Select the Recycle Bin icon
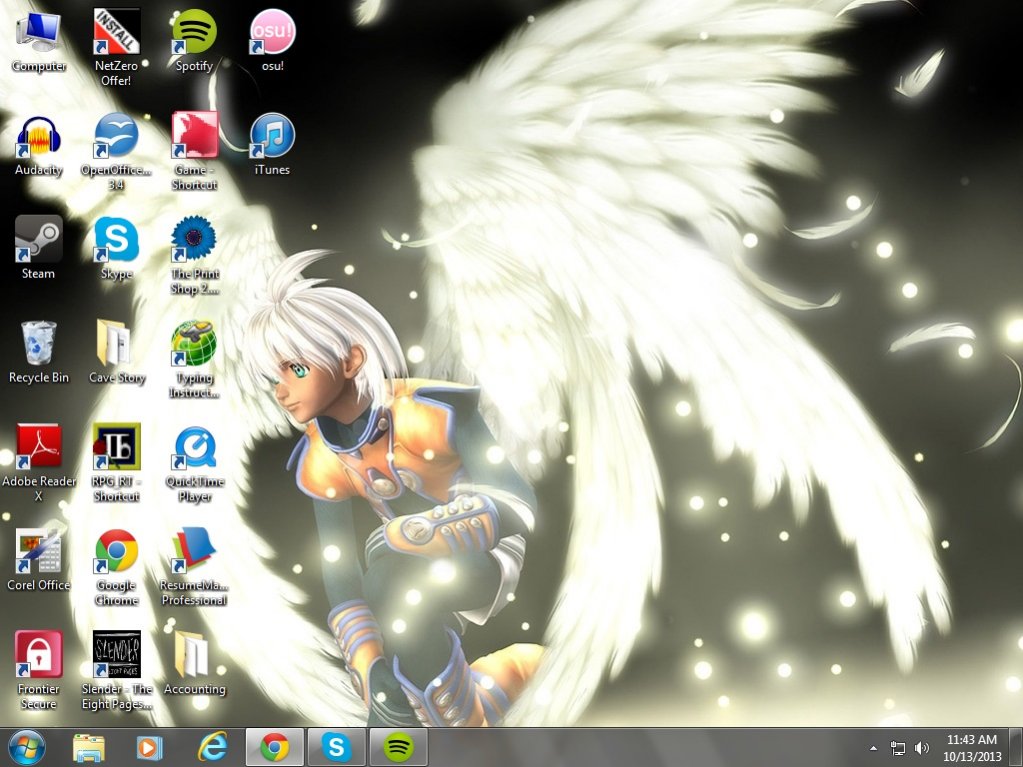Viewport: 1023px width, 767px height. point(38,352)
